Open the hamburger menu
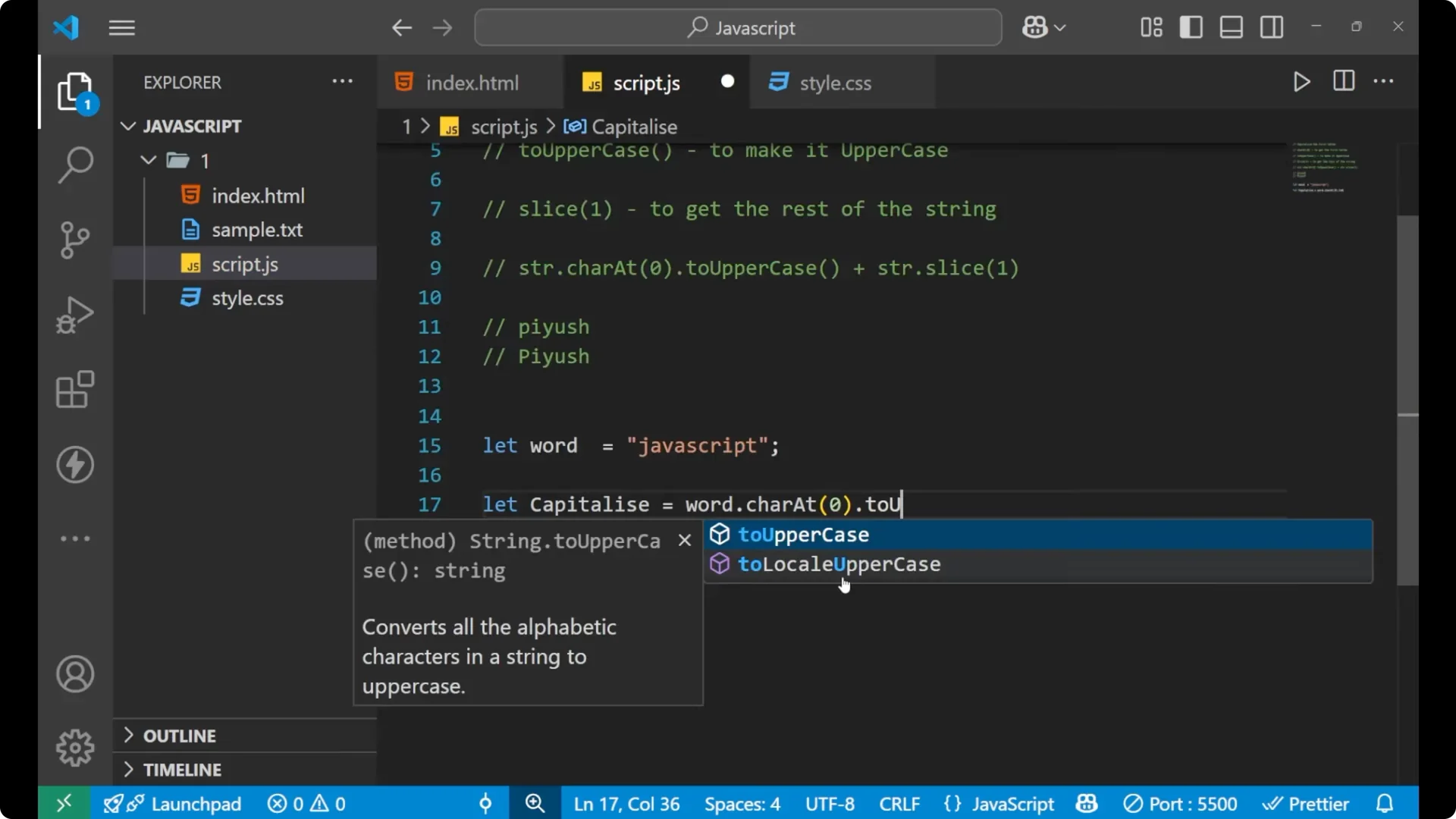This screenshot has height=819, width=1456. coord(121,27)
